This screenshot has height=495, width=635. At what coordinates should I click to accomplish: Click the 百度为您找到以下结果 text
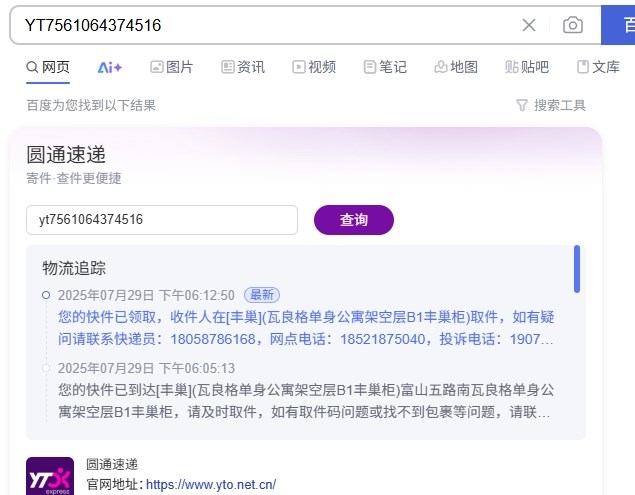tap(91, 105)
